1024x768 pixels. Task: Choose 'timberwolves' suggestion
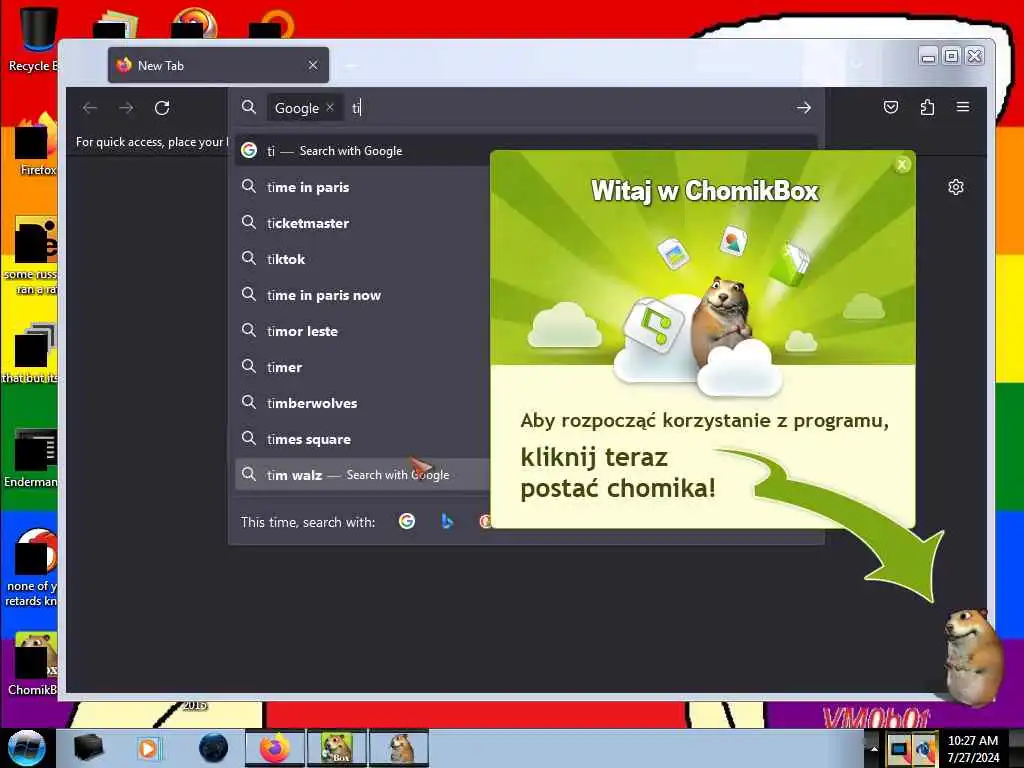[x=362, y=403]
